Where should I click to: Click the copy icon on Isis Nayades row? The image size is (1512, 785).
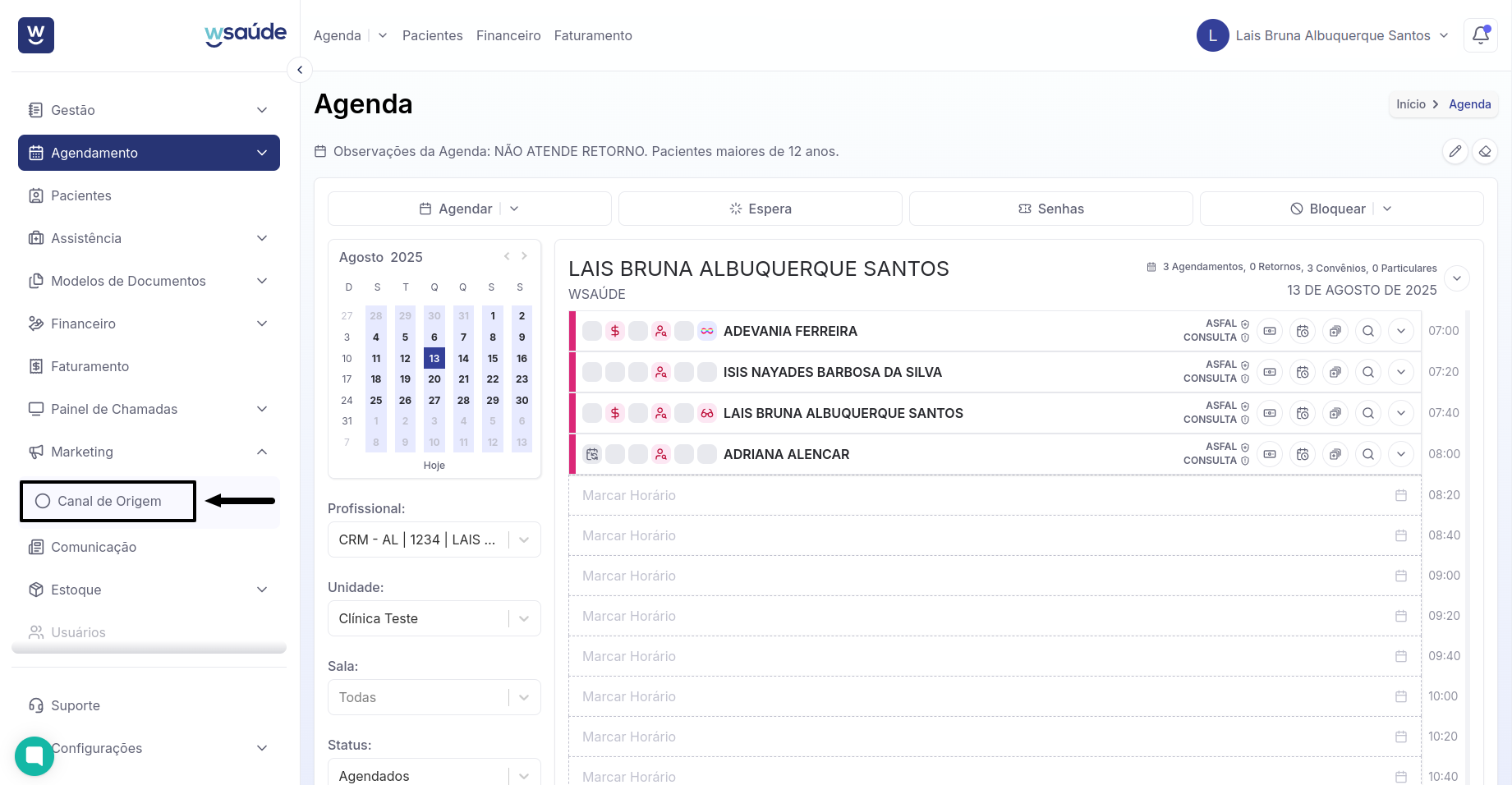tap(1335, 372)
